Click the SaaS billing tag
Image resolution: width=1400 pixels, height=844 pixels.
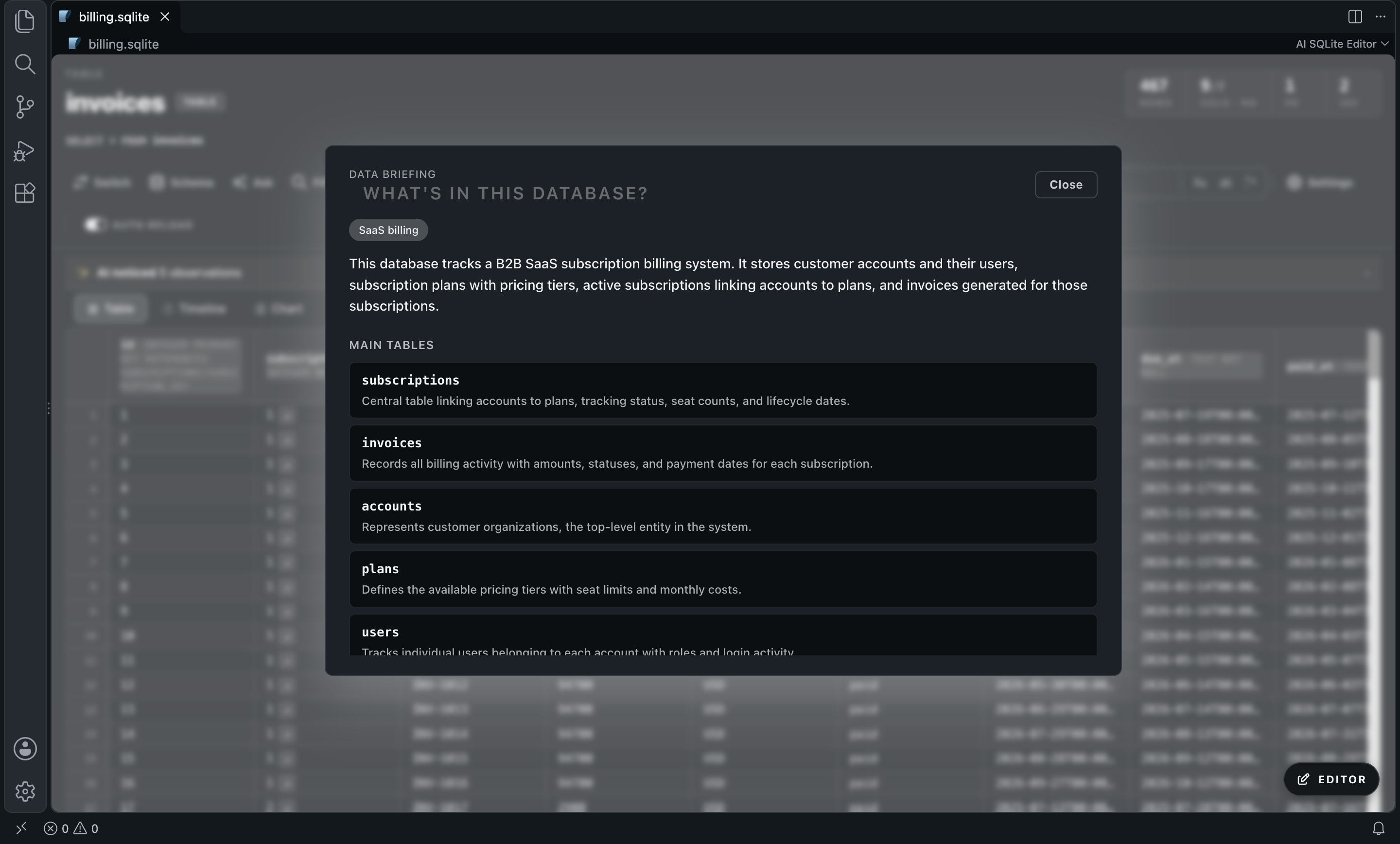pos(388,230)
